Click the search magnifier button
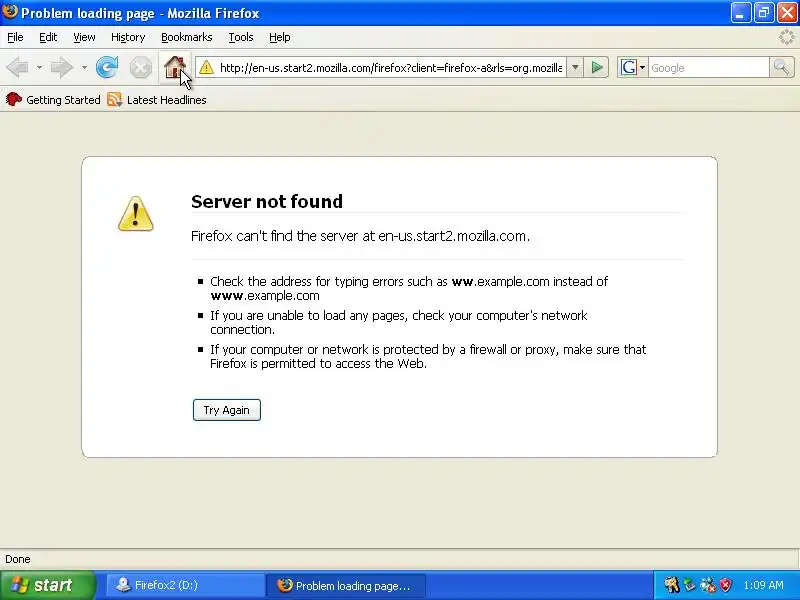Viewport: 800px width, 600px height. (x=781, y=67)
